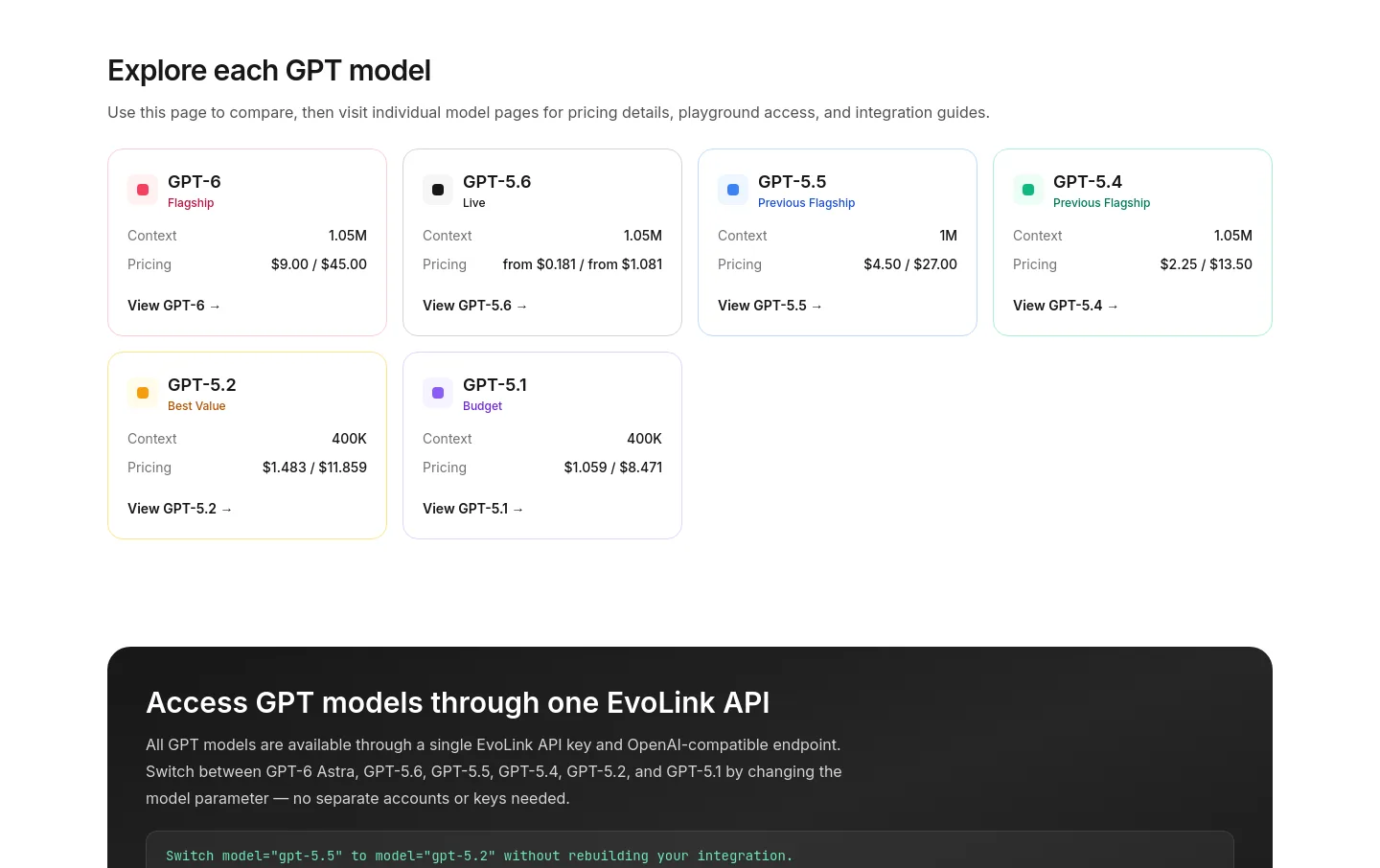
Task: Select the GPT-5.1 card title
Action: click(494, 385)
